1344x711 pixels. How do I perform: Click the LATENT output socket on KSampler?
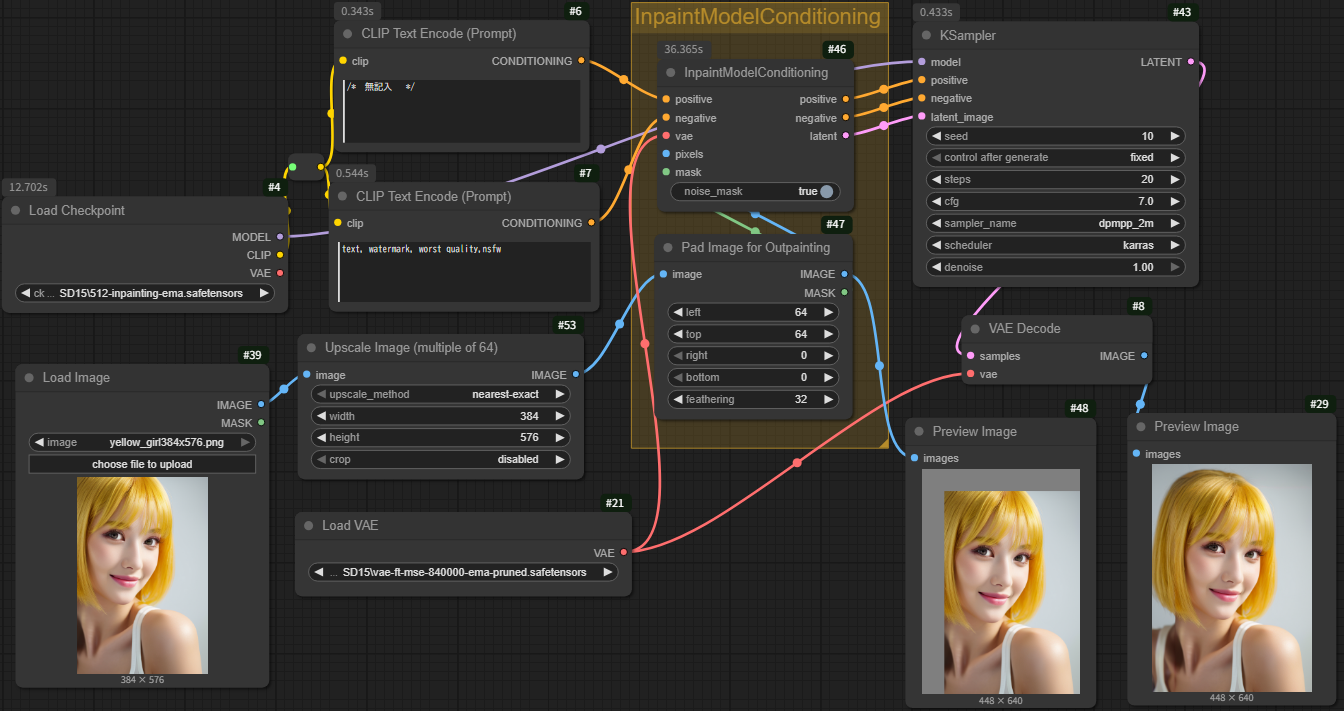[1190, 62]
